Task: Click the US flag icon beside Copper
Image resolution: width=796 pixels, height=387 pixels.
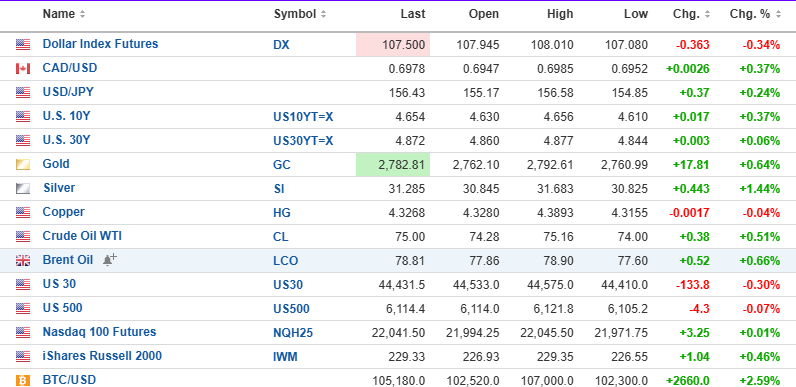Action: (x=23, y=212)
